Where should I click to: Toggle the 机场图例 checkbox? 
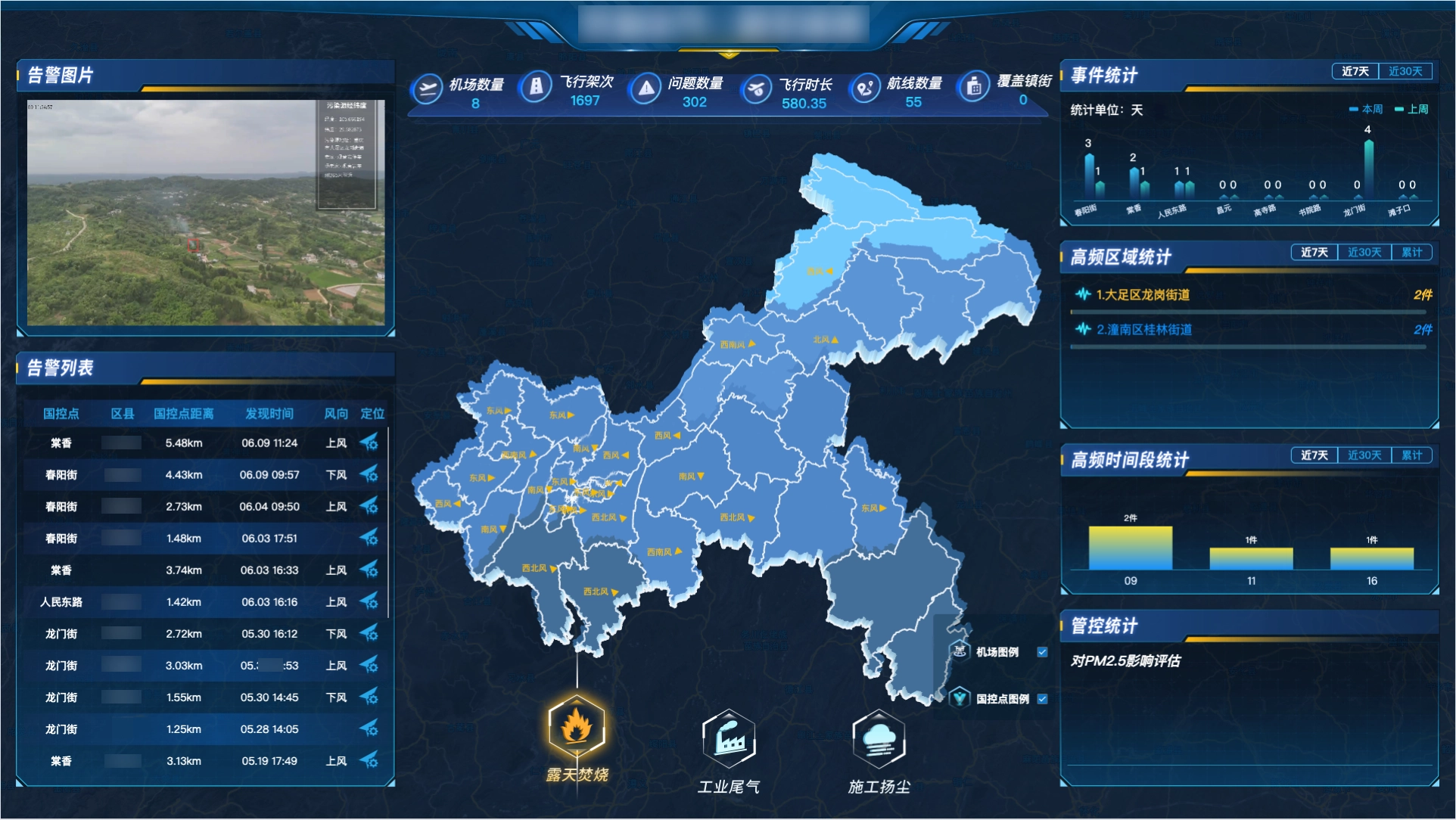point(1042,652)
